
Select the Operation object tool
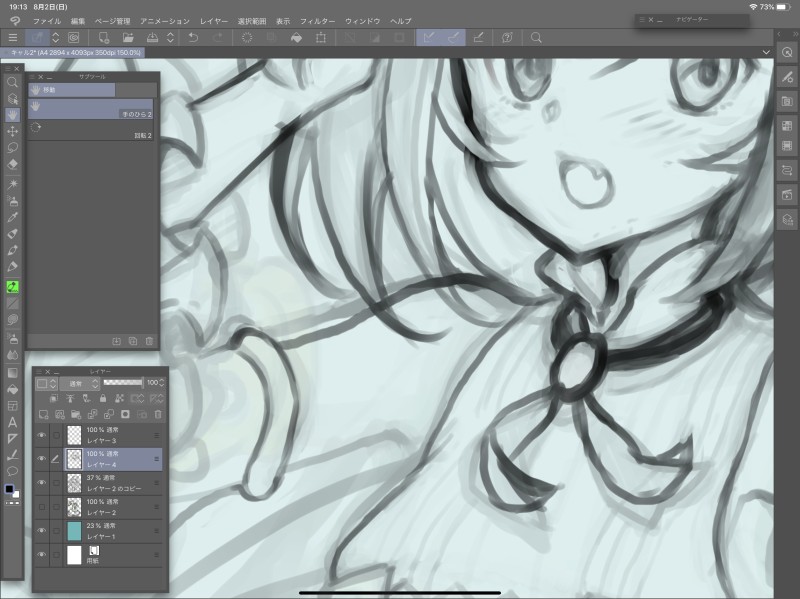click(12, 98)
